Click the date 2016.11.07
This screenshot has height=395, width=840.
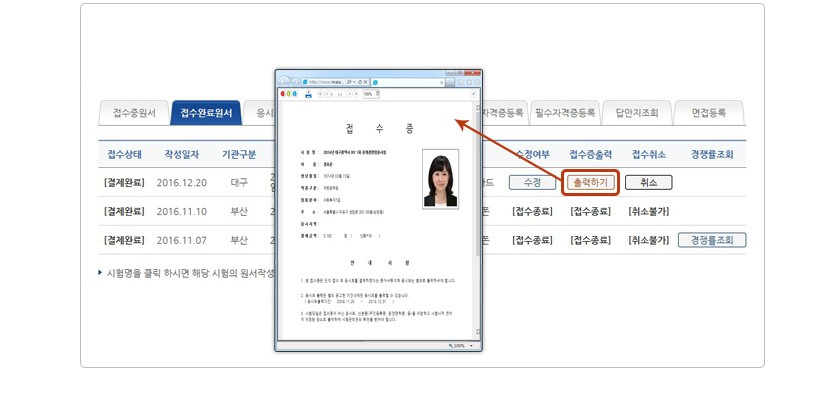pyautogui.click(x=182, y=240)
